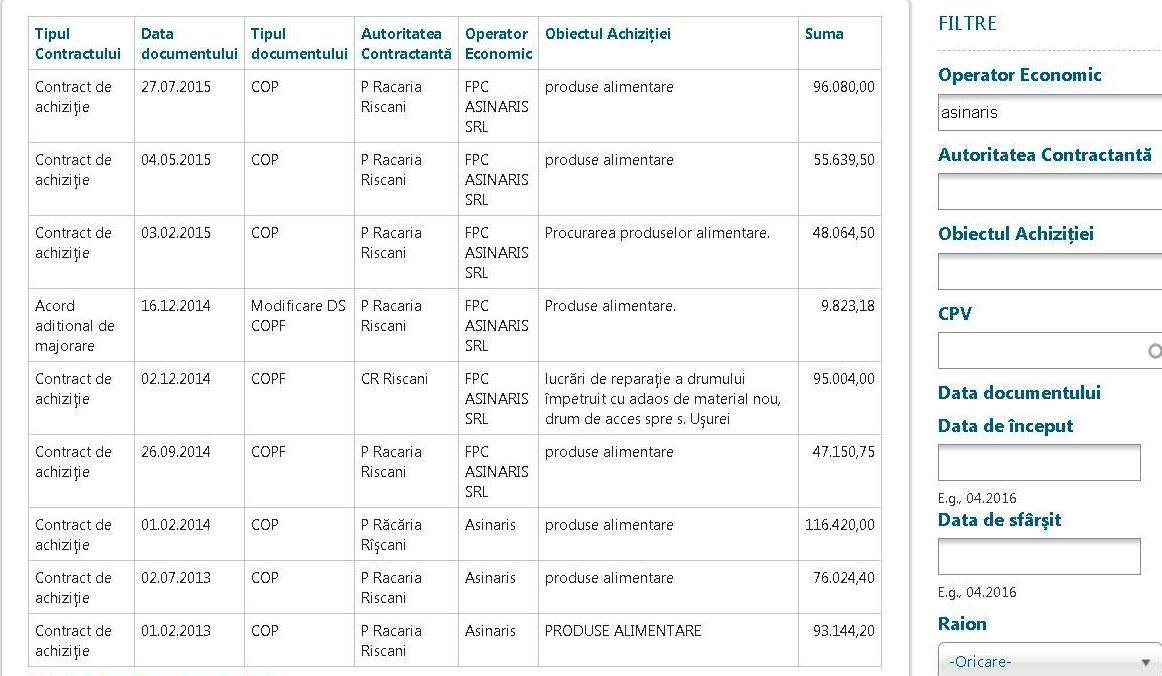Click into the CPV filter field
Image resolution: width=1162 pixels, height=676 pixels.
[1040, 351]
